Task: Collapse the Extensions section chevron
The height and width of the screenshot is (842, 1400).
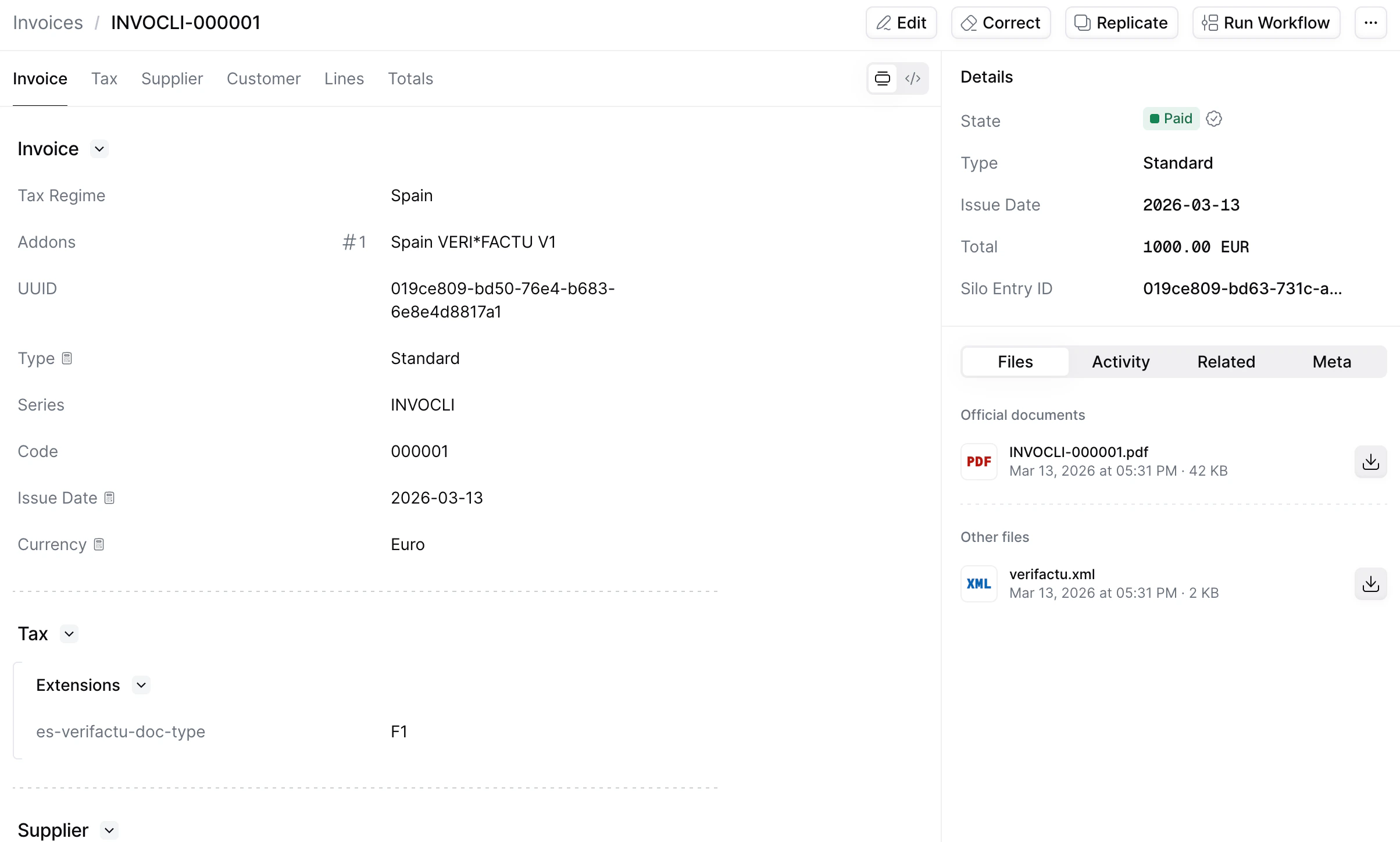Action: (x=141, y=685)
